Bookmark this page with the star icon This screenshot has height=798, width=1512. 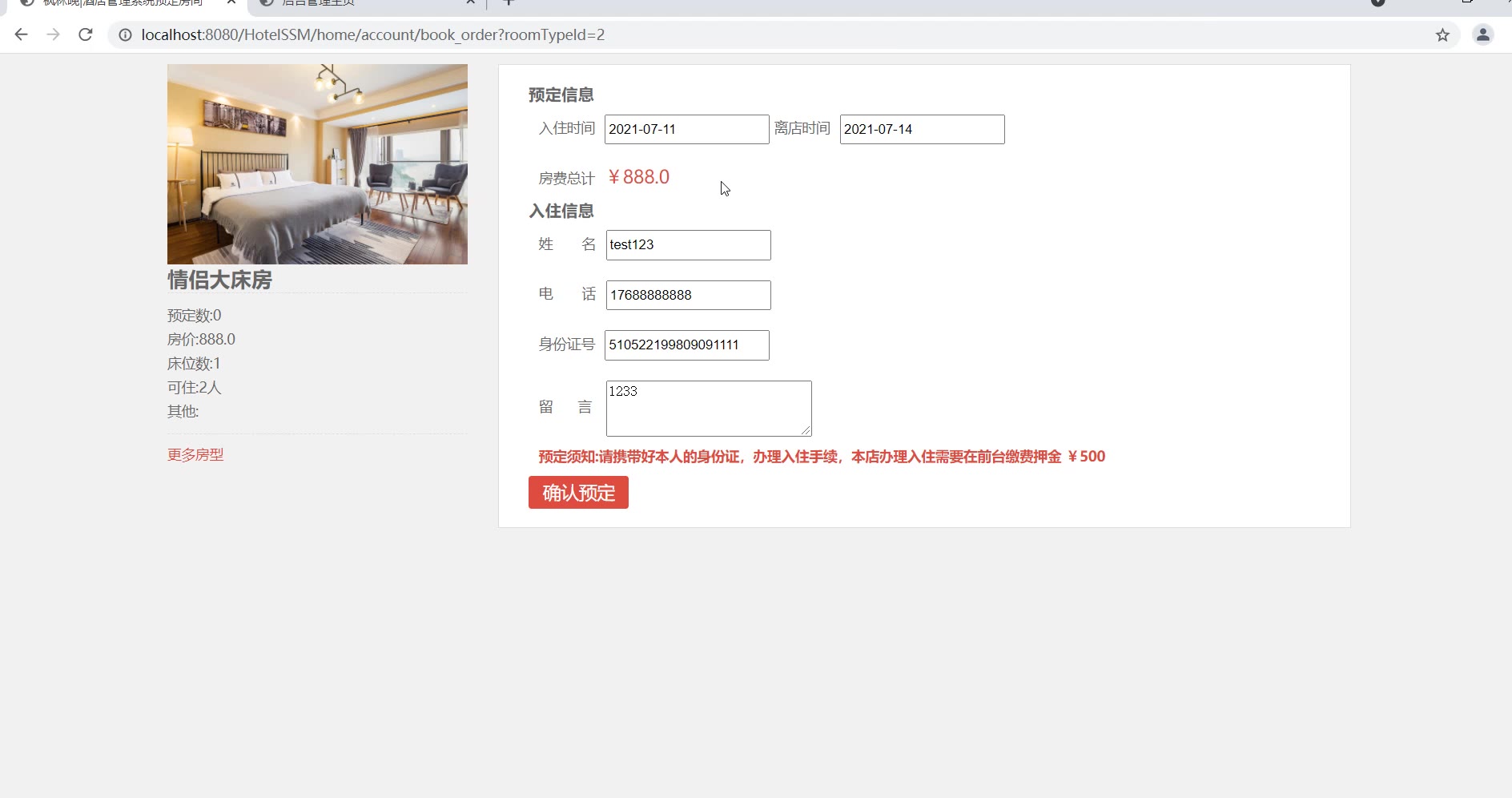point(1442,34)
